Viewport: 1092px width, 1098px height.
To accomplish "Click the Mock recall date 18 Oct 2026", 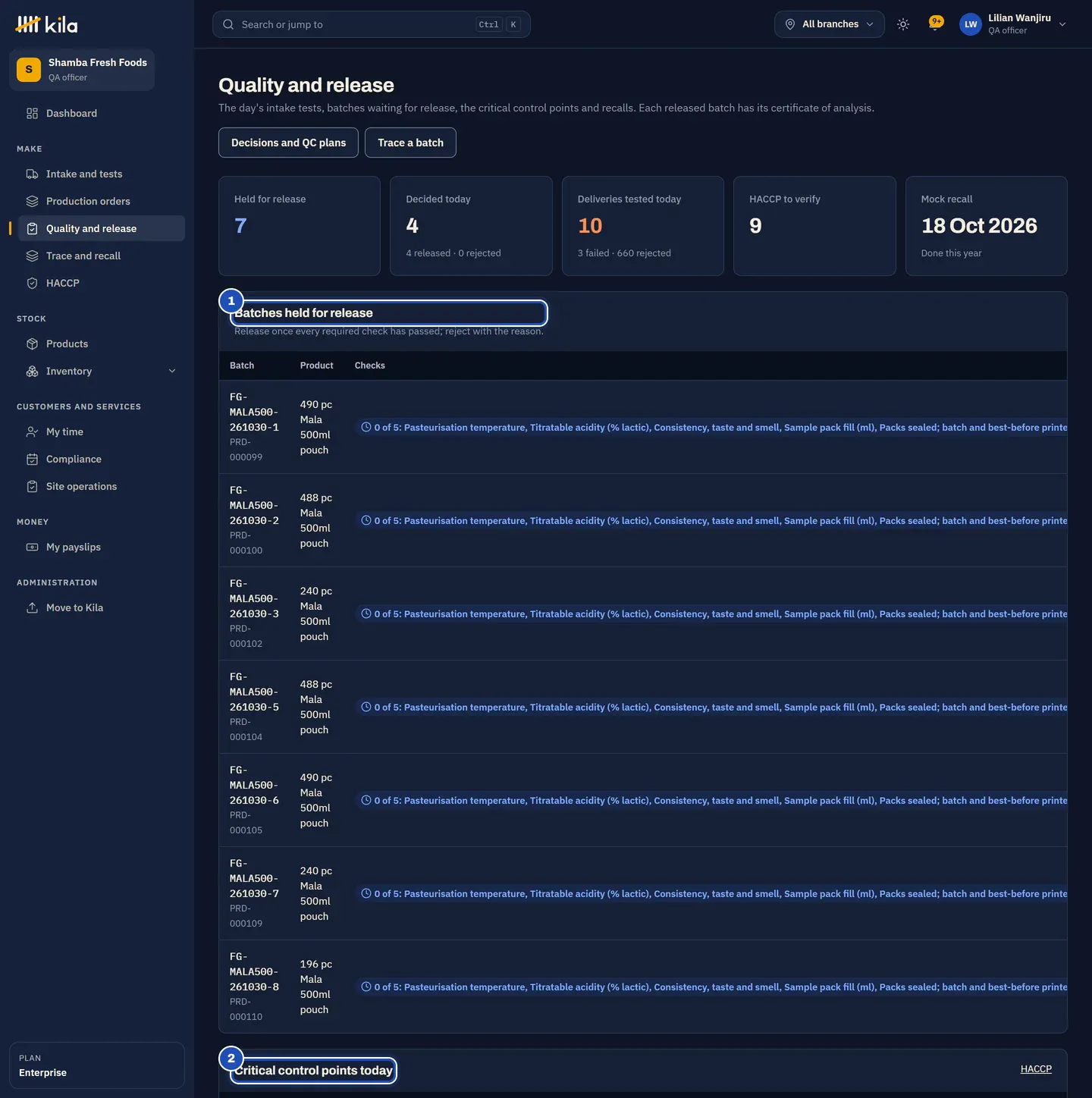I will (x=979, y=226).
